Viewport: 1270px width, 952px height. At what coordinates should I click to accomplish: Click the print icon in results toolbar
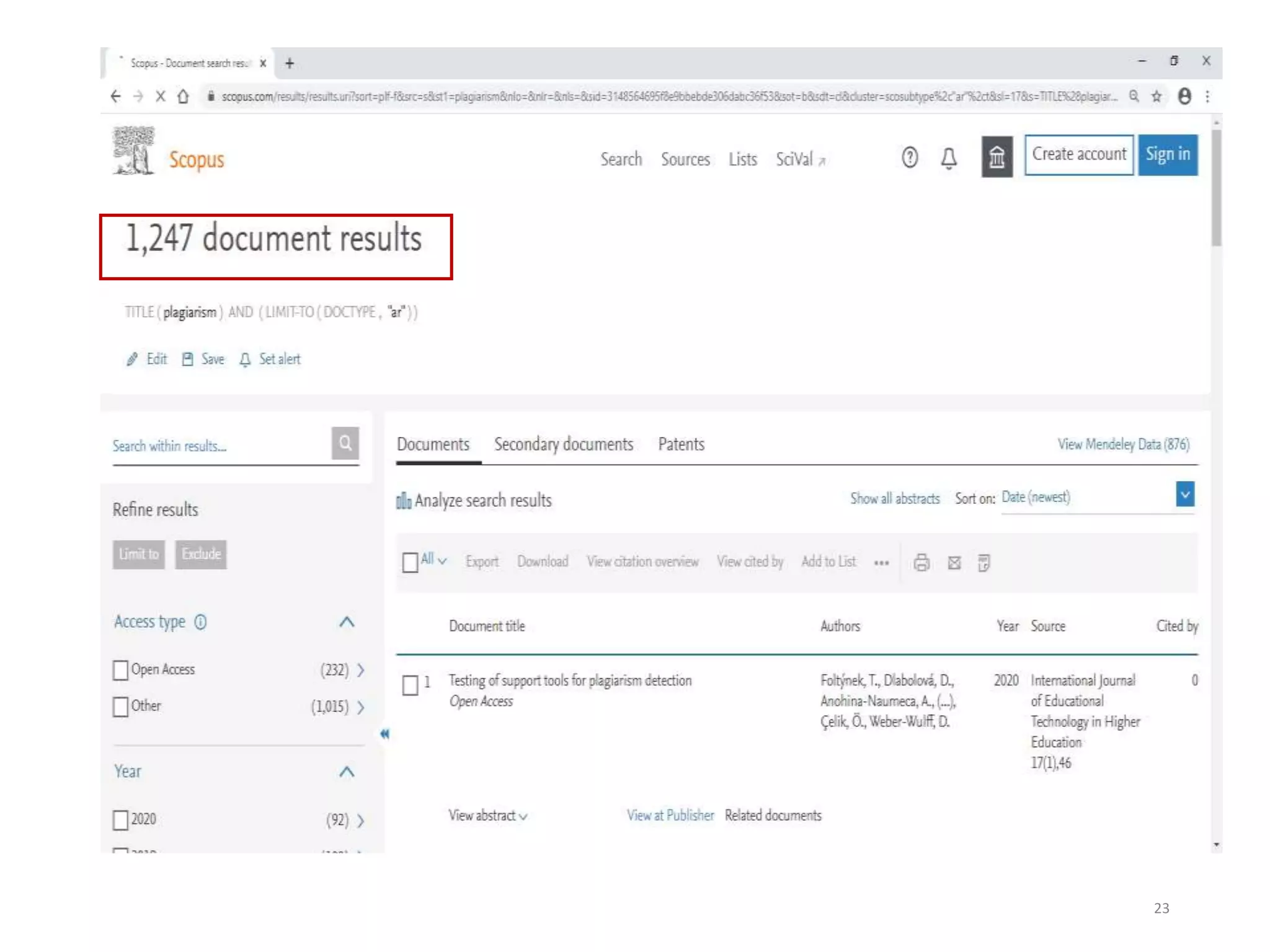[921, 562]
